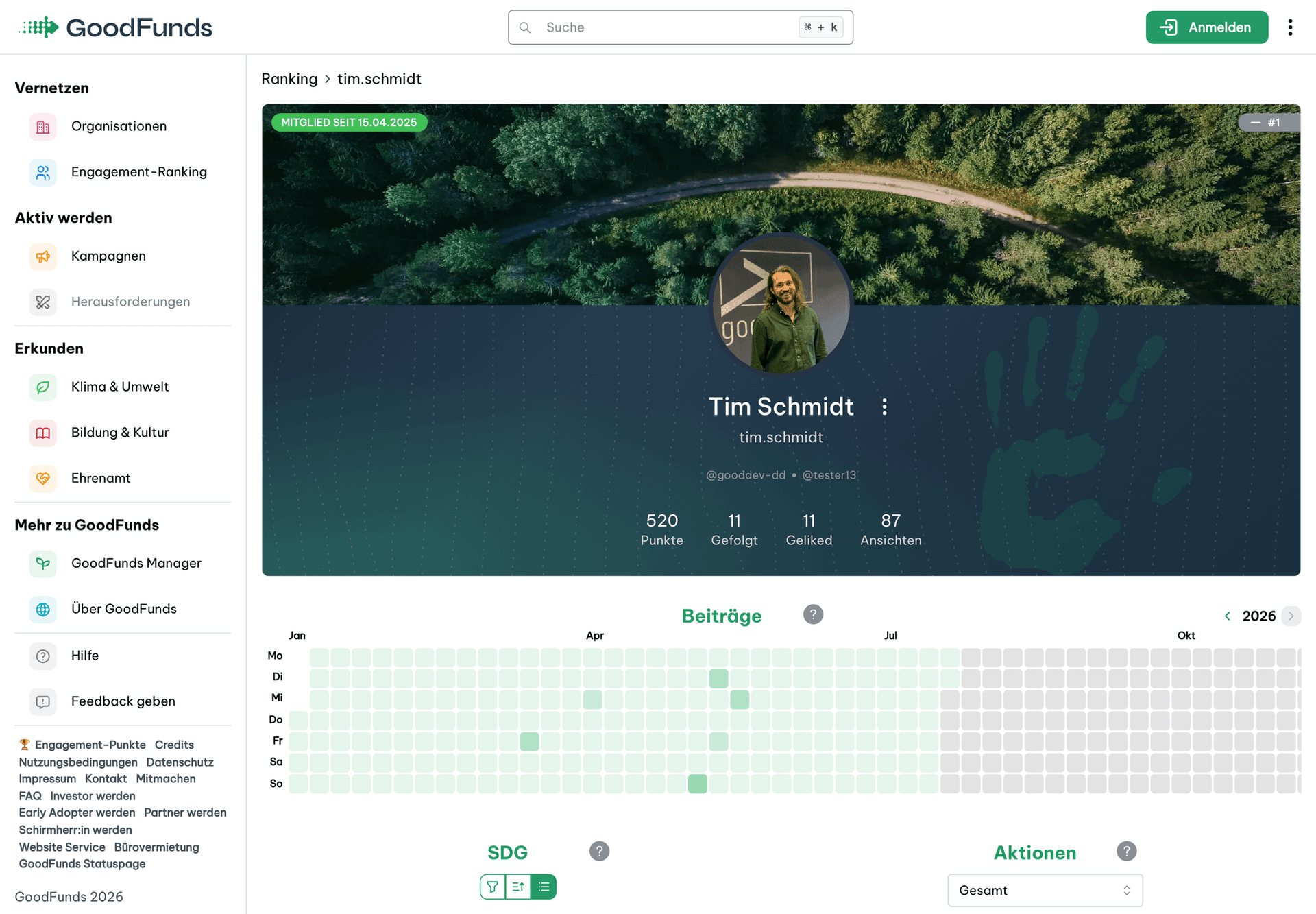Viewport: 1316px width, 914px height.
Task: Click the #1 rank badge
Action: (1269, 123)
